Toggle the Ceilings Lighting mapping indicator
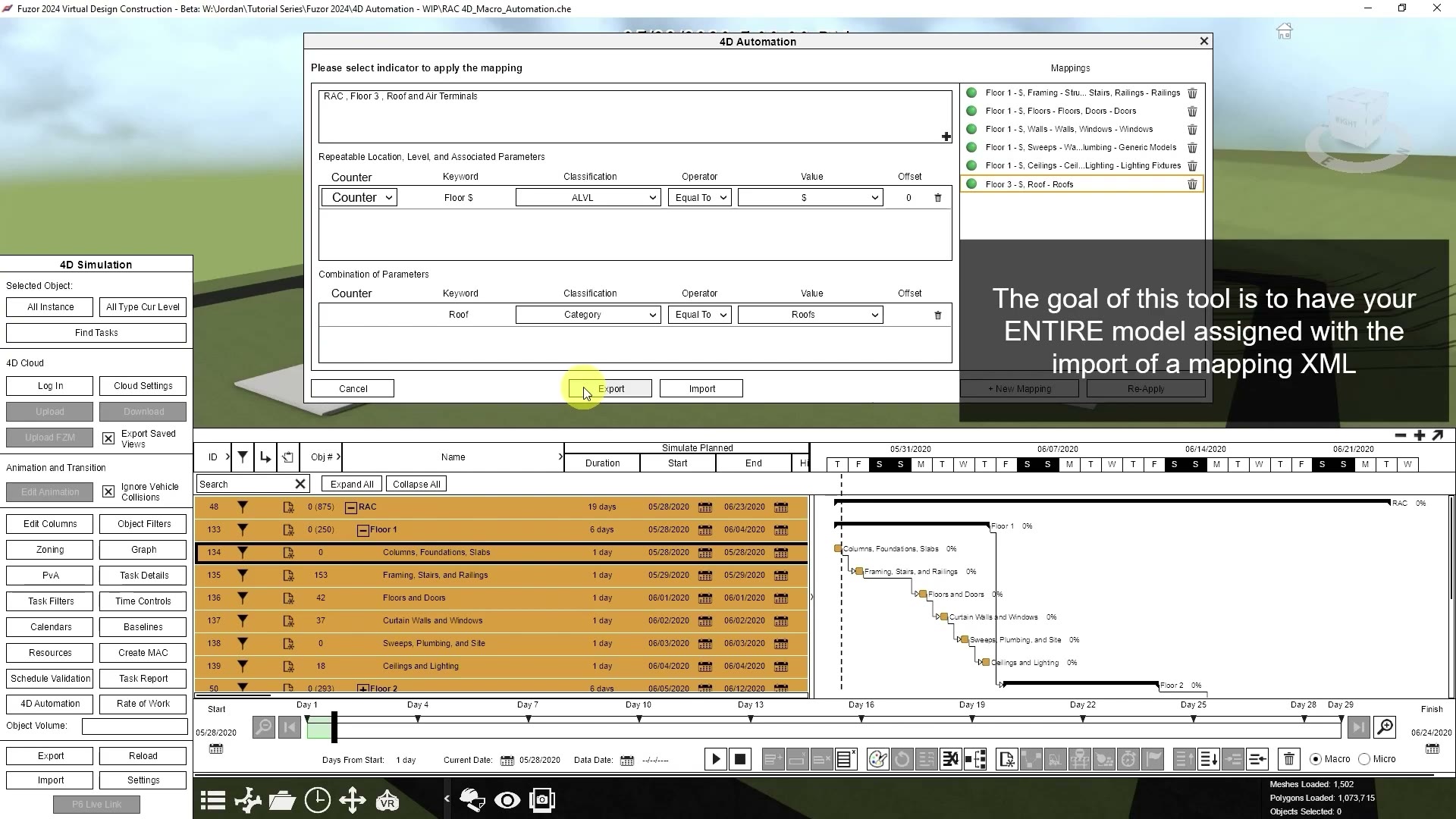The width and height of the screenshot is (1456, 819). [x=971, y=165]
